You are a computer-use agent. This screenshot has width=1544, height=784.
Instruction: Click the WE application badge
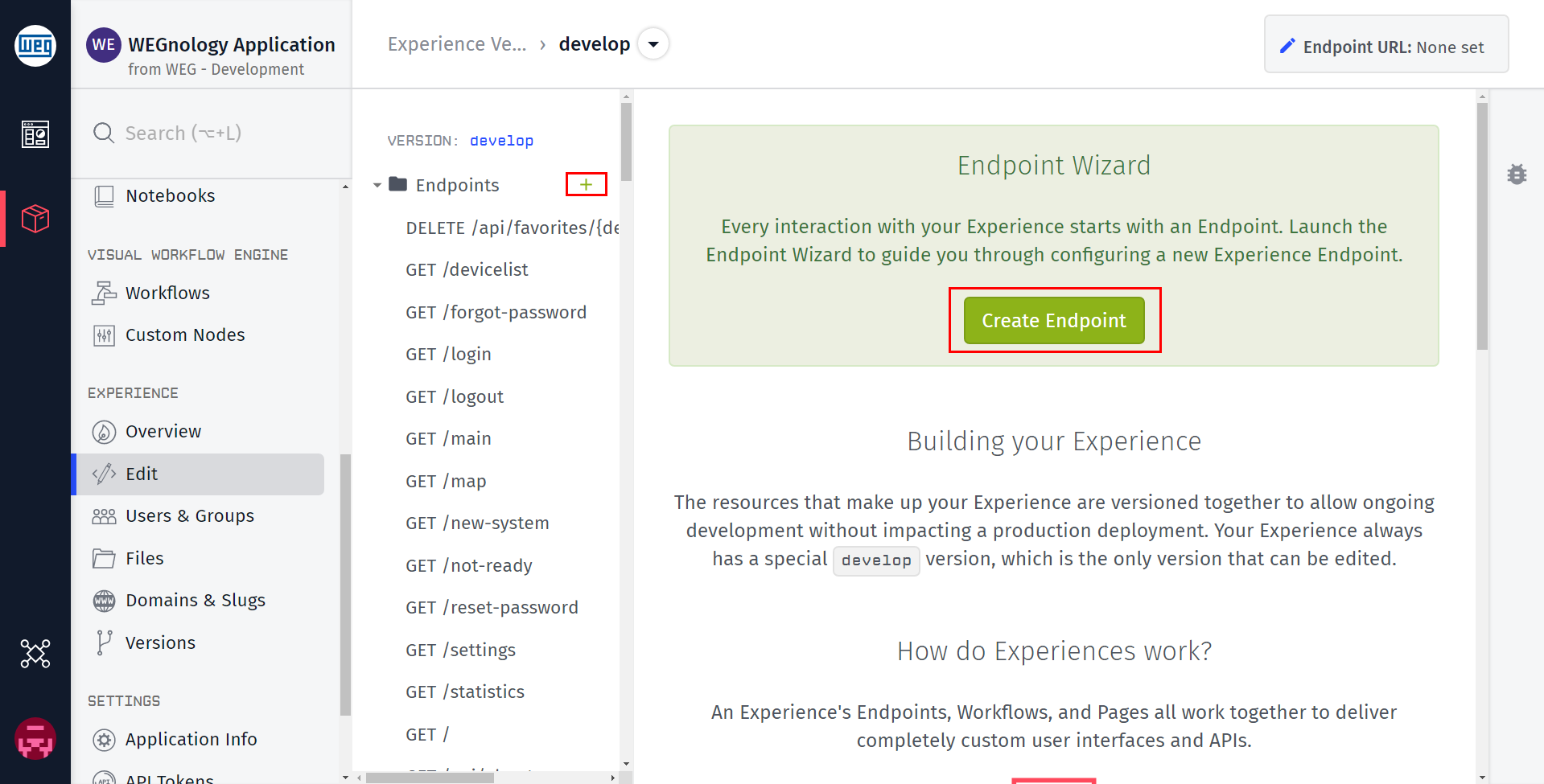coord(104,45)
